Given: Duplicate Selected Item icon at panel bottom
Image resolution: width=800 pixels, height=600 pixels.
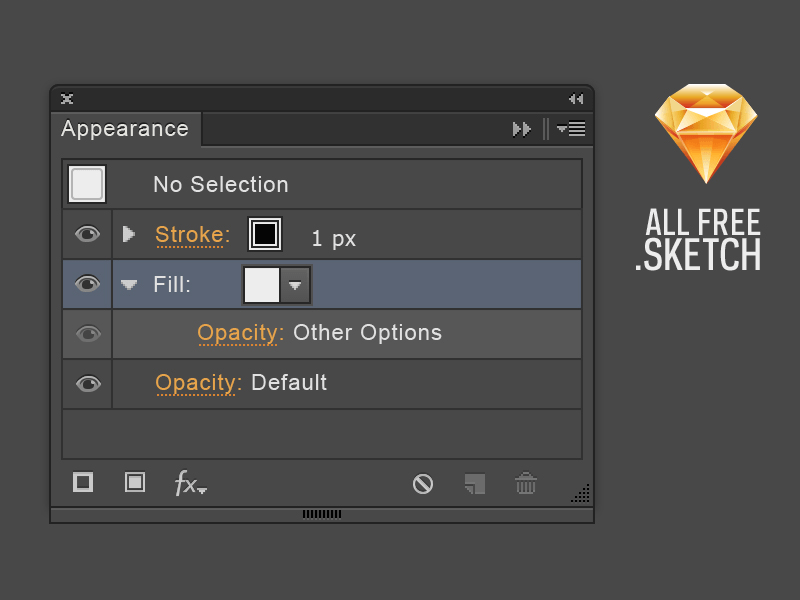Looking at the screenshot, I should coord(475,484).
